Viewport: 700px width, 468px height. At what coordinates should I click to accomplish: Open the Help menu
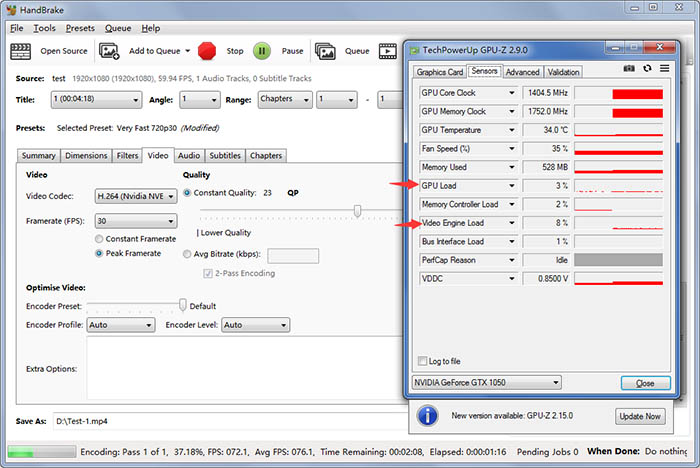[x=151, y=28]
